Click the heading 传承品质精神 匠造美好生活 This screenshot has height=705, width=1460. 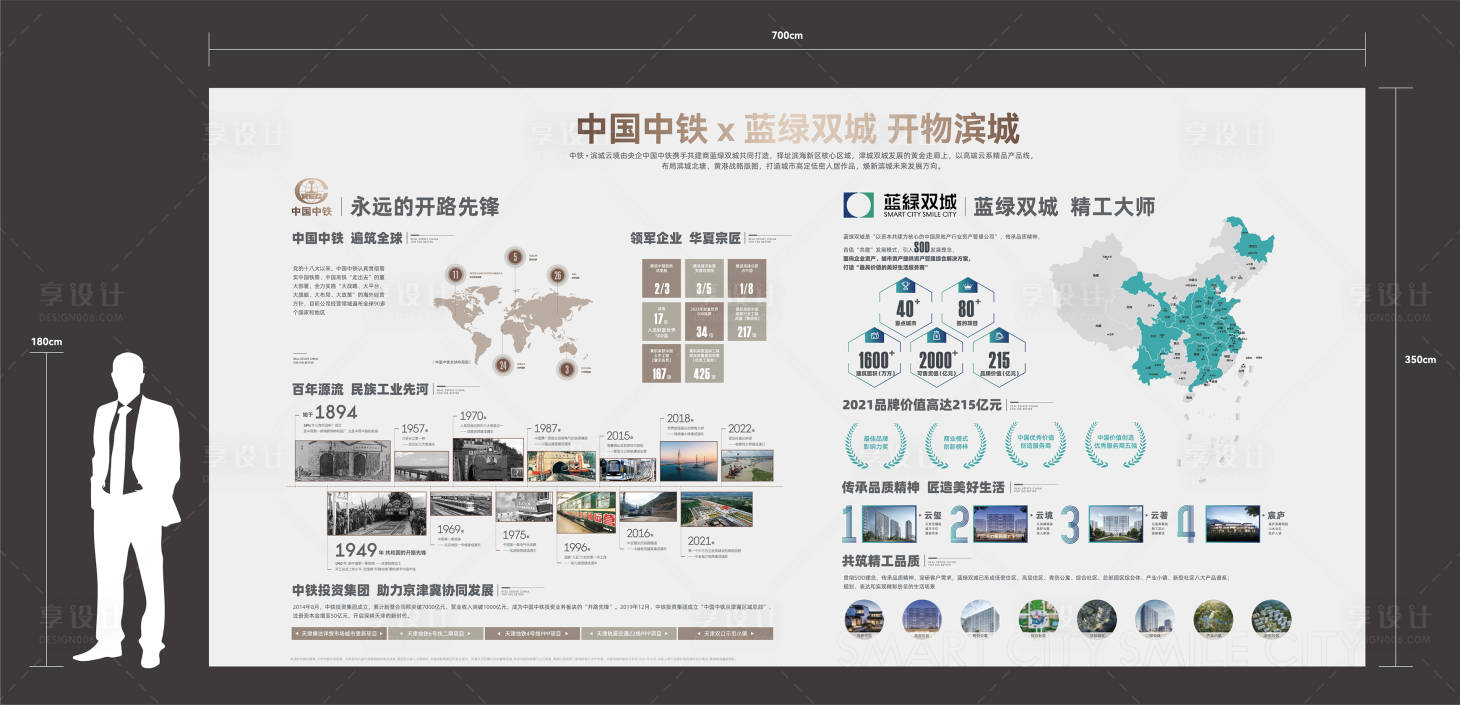924,487
